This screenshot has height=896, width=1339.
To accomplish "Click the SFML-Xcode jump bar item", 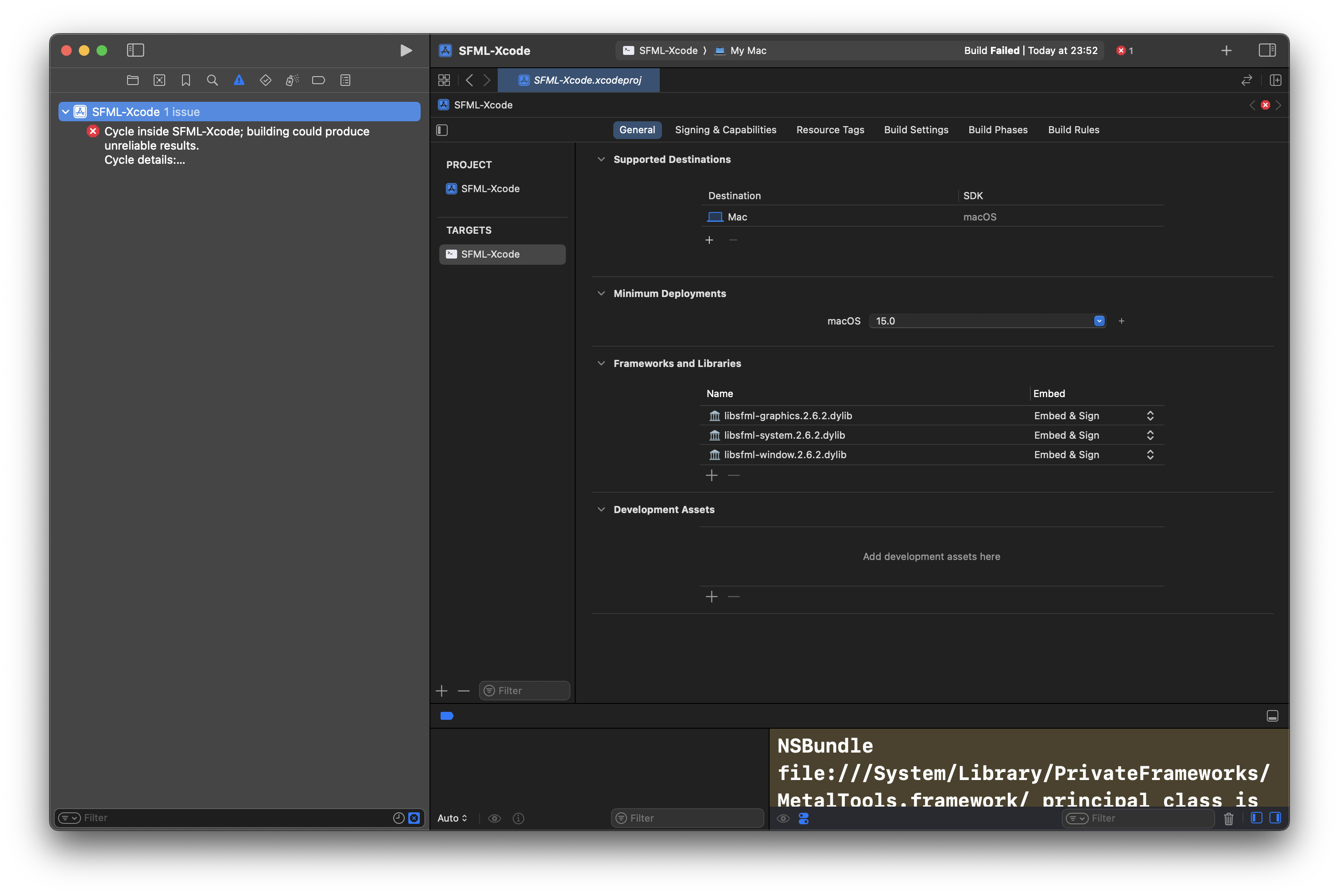I will point(476,105).
